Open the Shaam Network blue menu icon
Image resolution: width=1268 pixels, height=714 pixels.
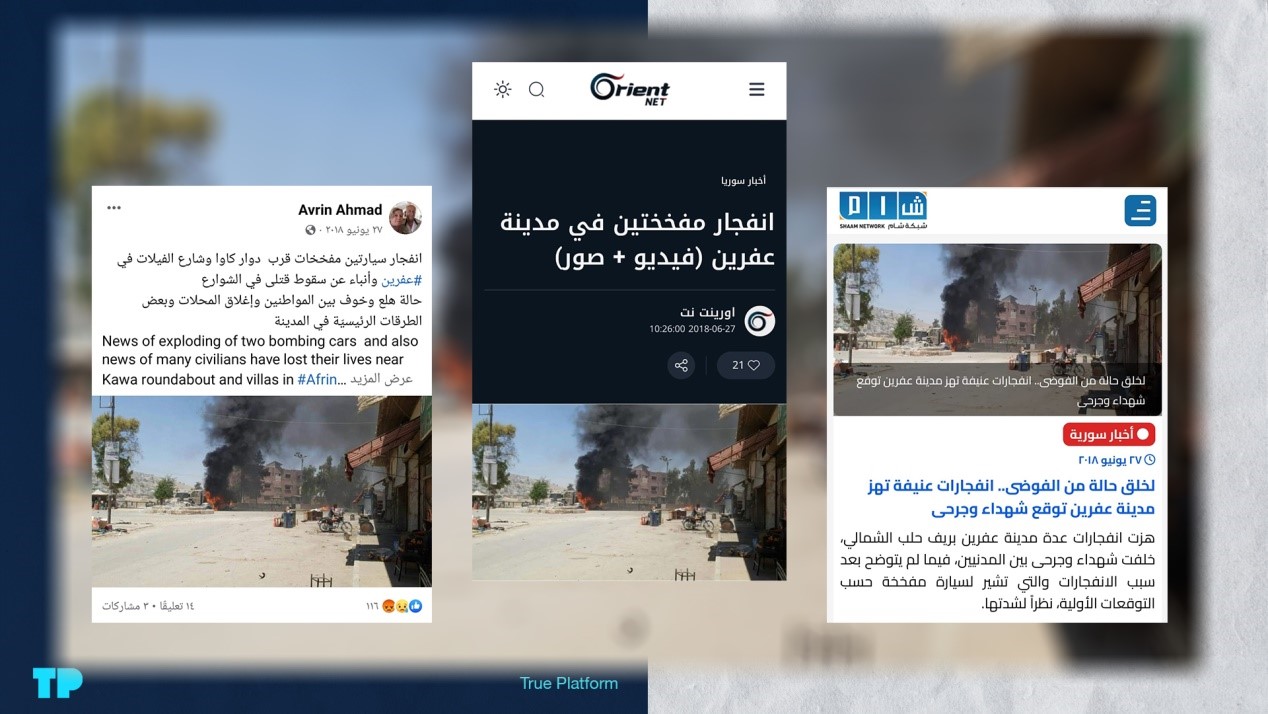click(x=1140, y=211)
